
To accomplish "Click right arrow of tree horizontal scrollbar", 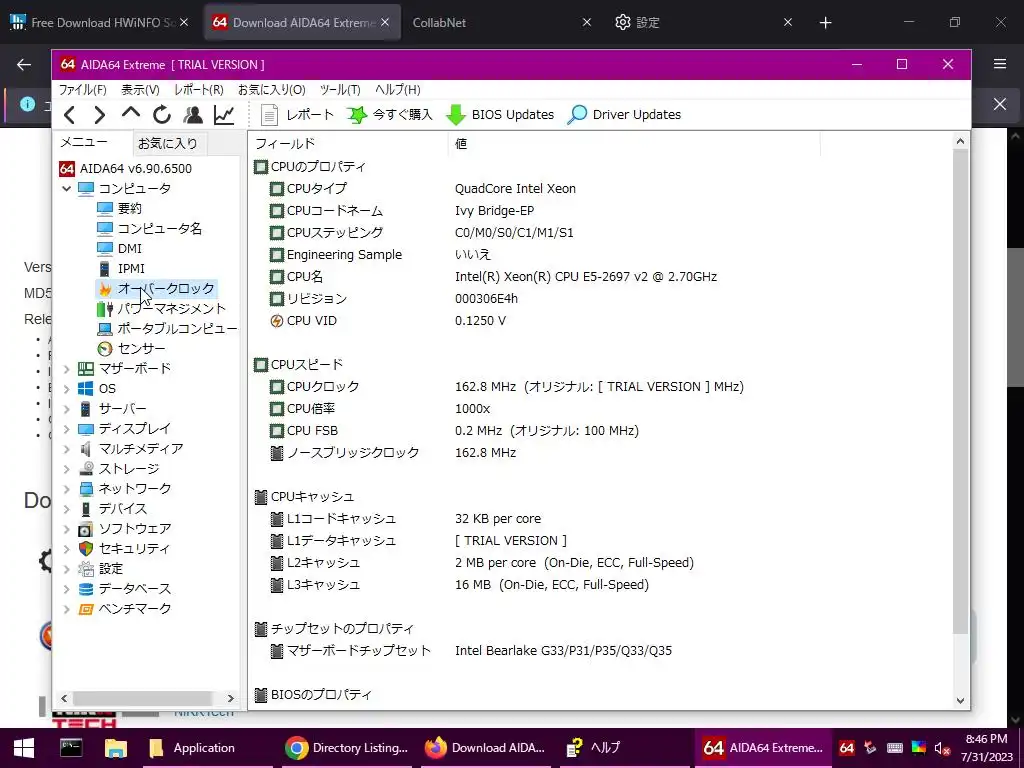I will coord(231,698).
